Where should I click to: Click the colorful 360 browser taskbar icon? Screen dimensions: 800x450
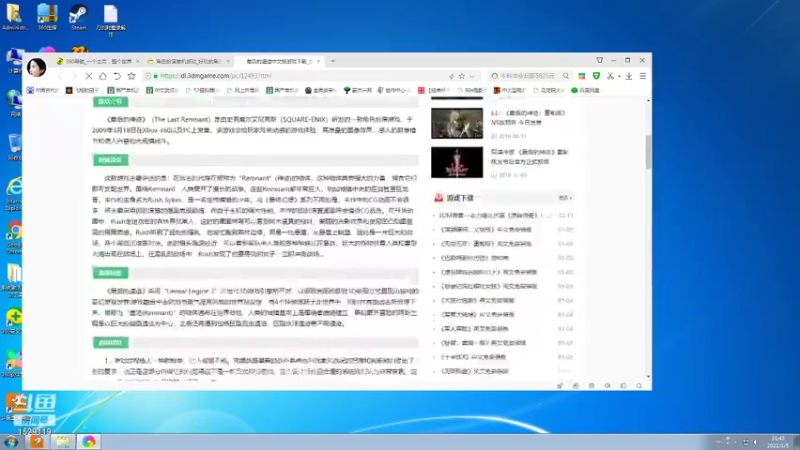(89, 441)
